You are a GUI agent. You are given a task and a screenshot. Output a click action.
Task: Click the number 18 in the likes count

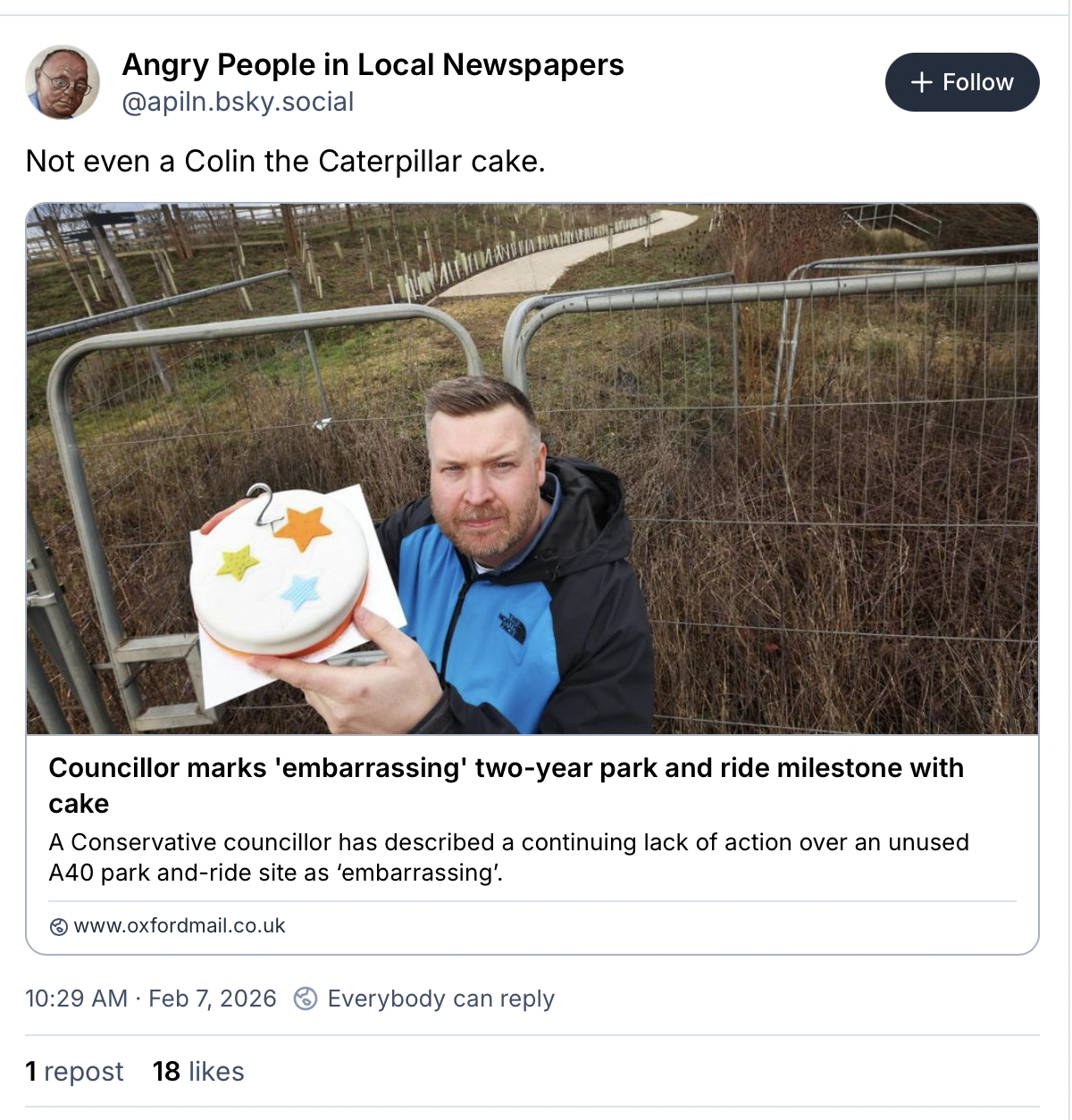pyautogui.click(x=167, y=1072)
